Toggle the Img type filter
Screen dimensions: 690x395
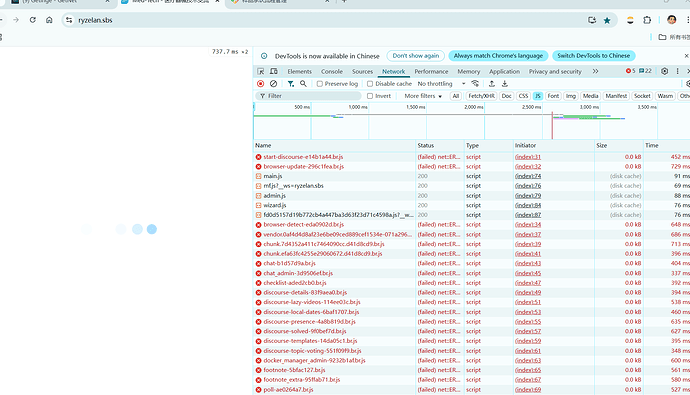(571, 96)
